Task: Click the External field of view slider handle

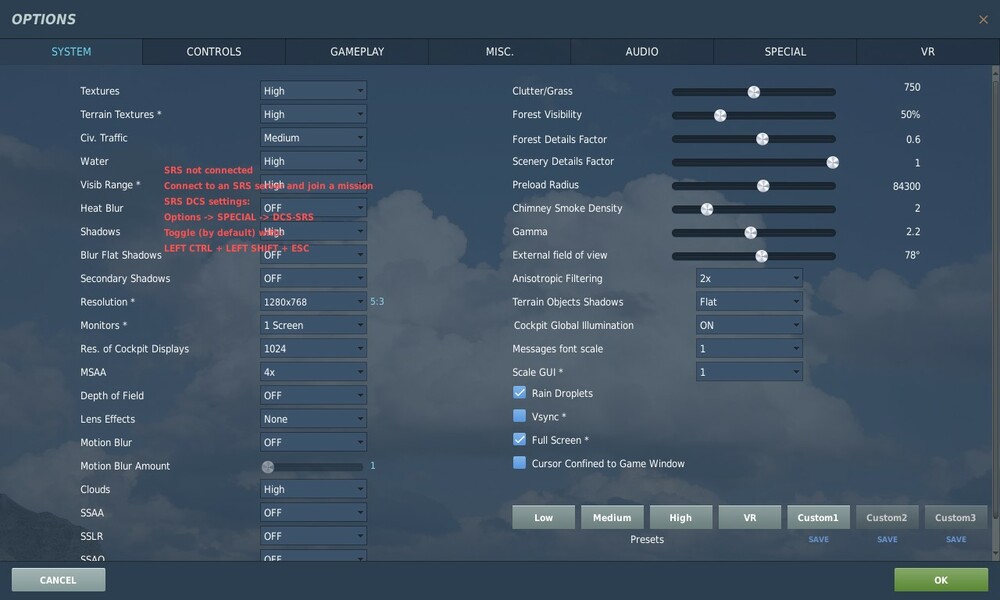Action: (761, 256)
